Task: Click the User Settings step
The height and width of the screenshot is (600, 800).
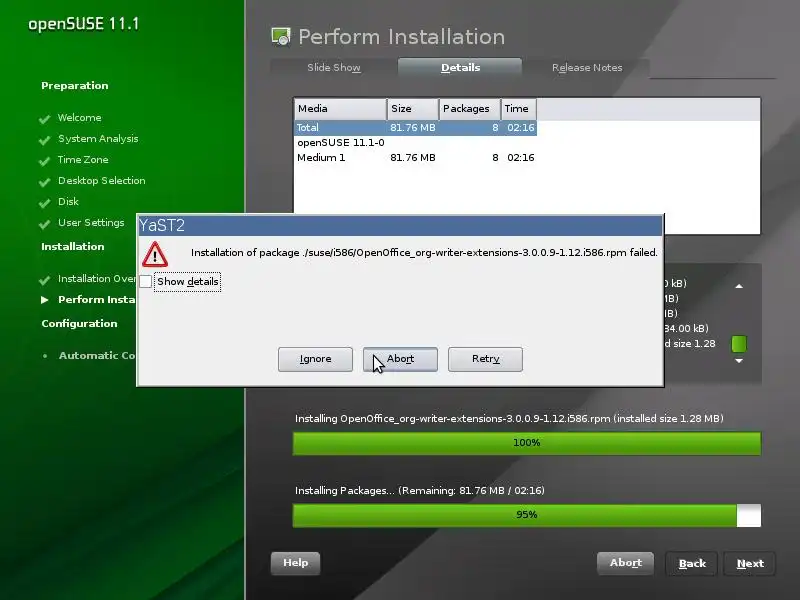Action: pos(91,222)
